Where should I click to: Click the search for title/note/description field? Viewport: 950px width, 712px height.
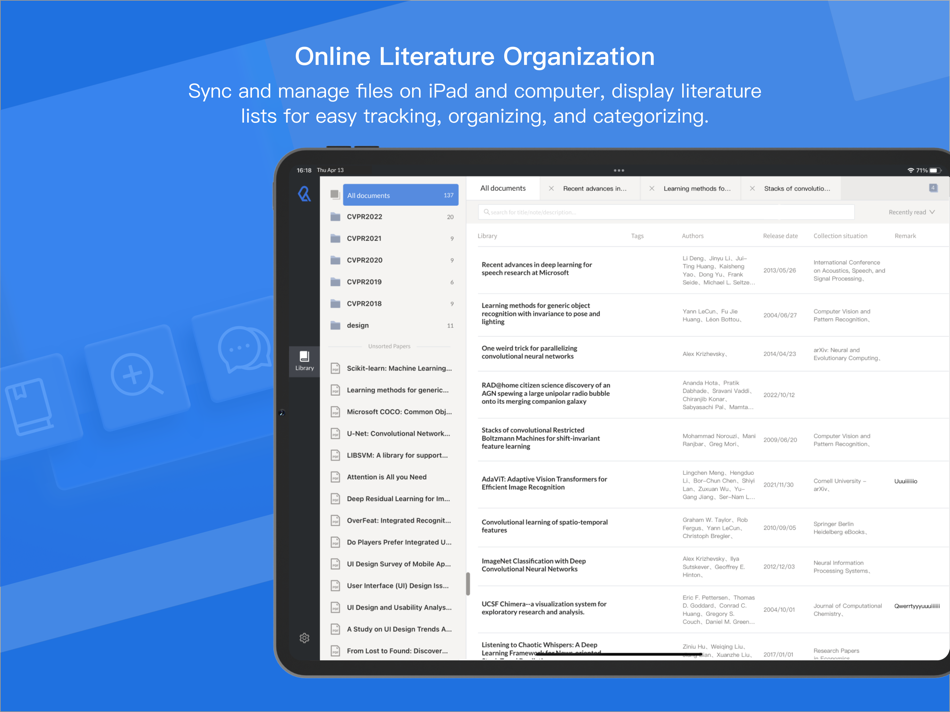(x=666, y=212)
